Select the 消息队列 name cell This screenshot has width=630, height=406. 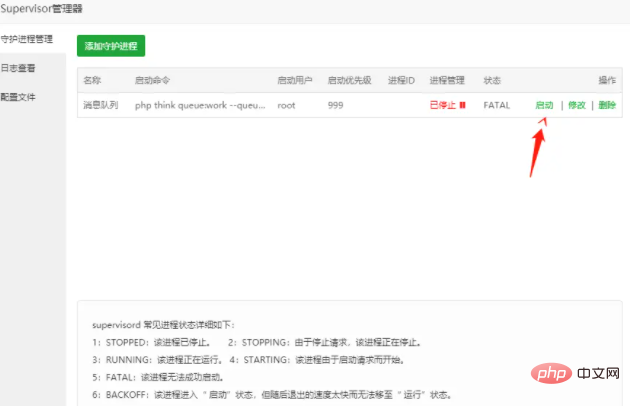pyautogui.click(x=100, y=105)
